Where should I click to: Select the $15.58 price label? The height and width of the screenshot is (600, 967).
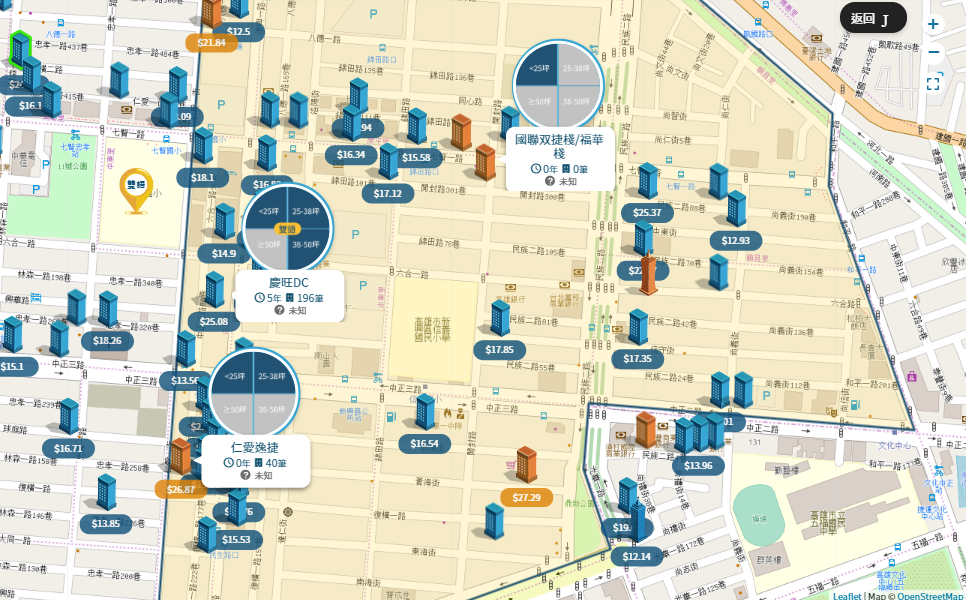point(416,158)
